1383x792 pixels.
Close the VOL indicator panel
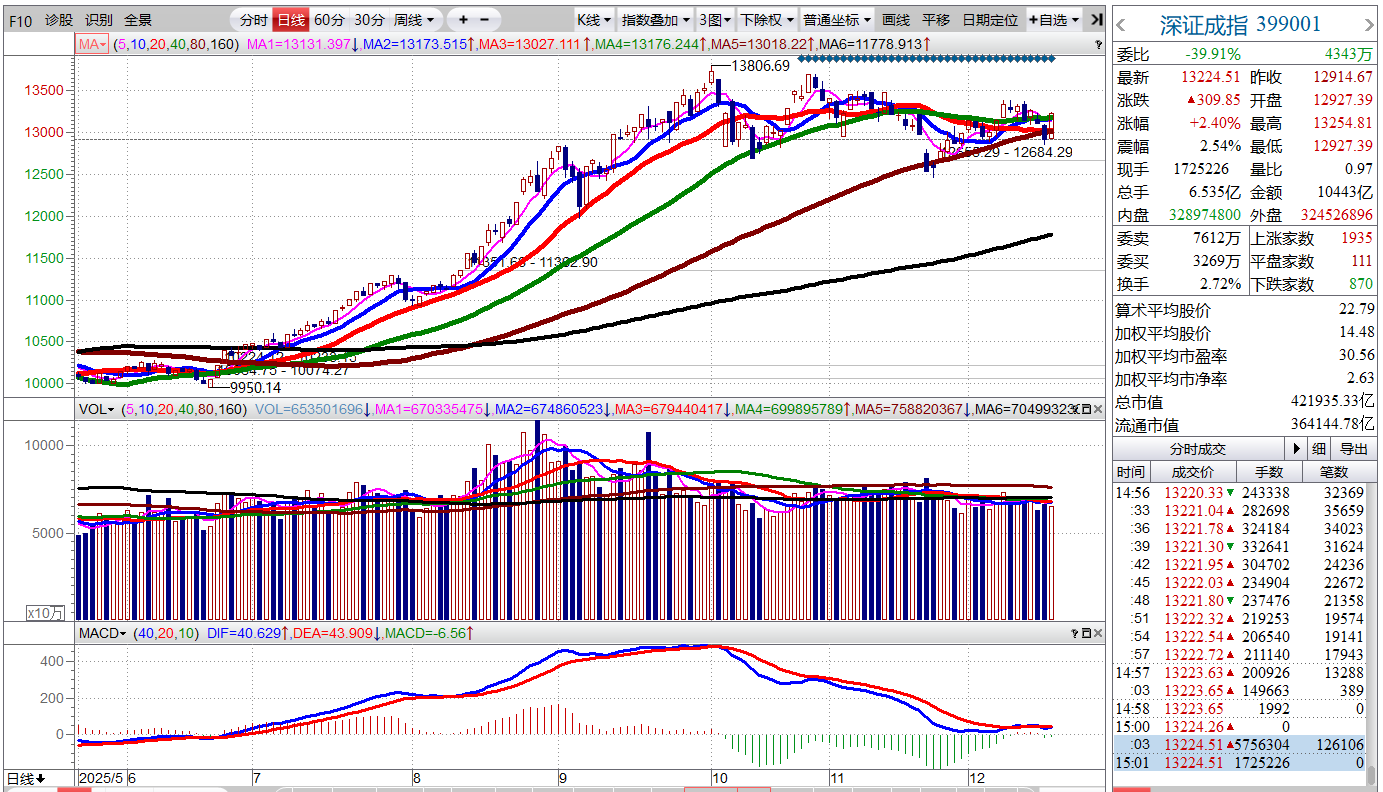pyautogui.click(x=1098, y=409)
